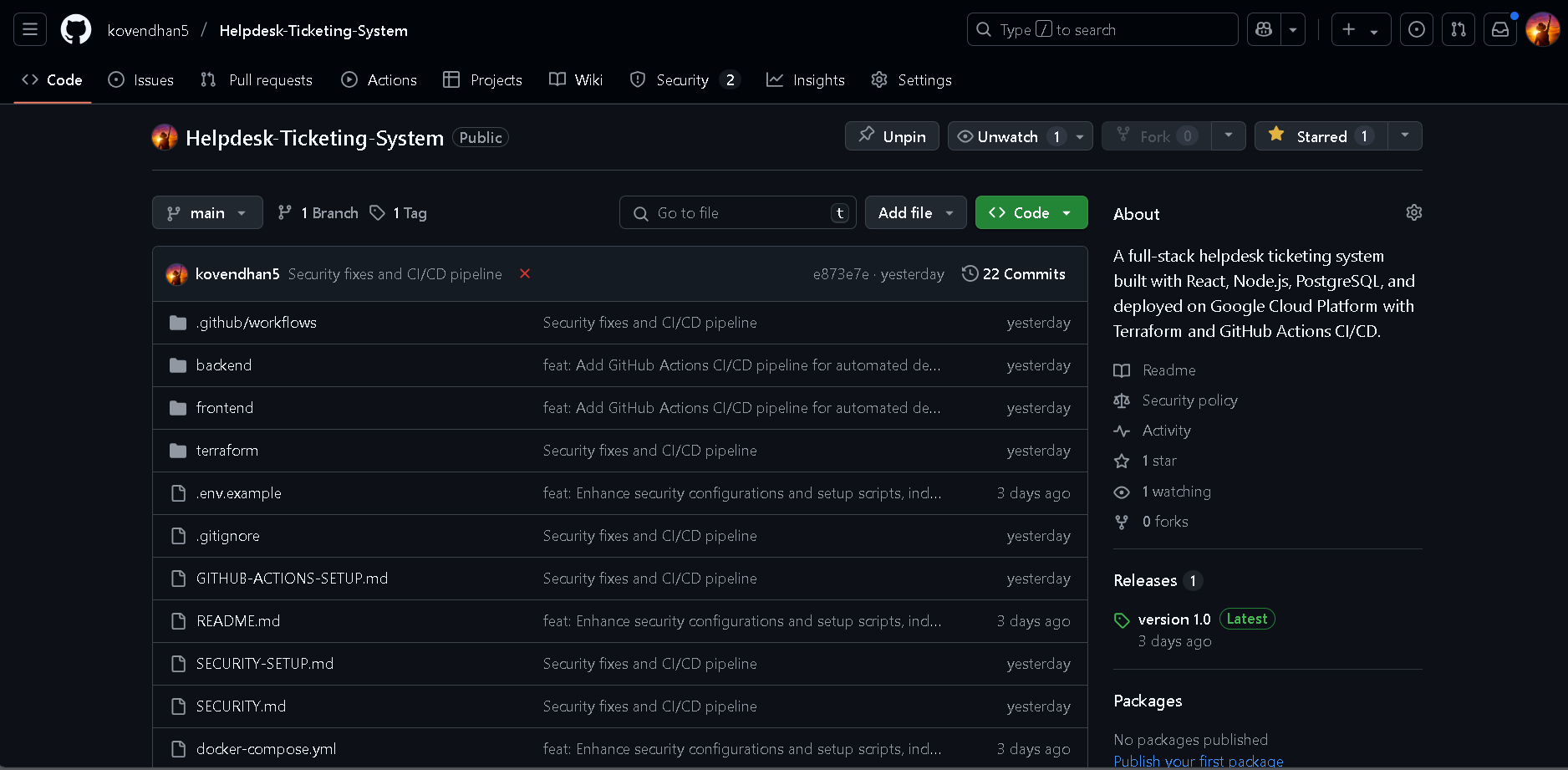The height and width of the screenshot is (770, 1568).
Task: Open the Unwatch notifications dropdown
Action: coord(1020,136)
